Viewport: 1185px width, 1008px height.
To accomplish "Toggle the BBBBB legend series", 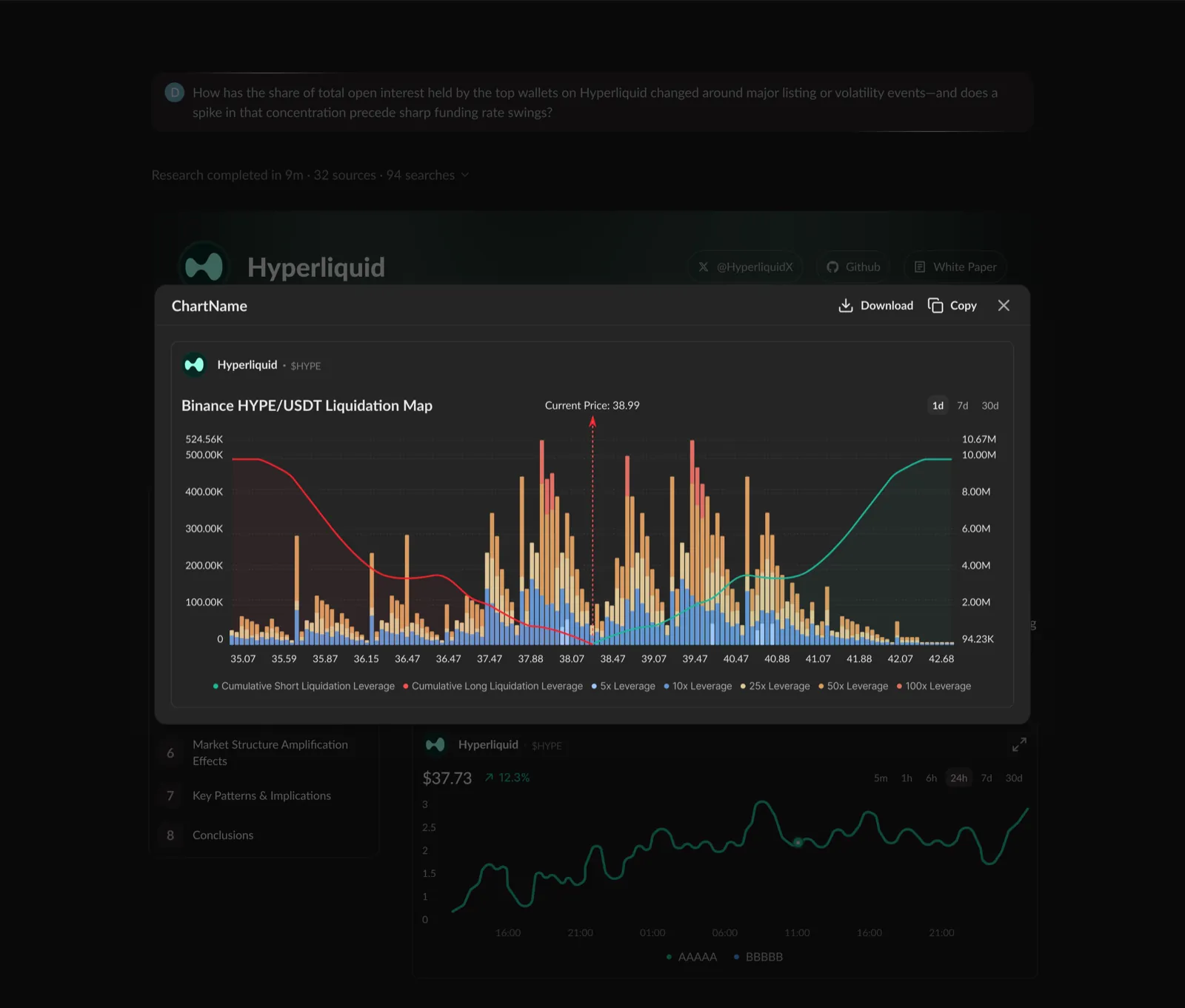I will pyautogui.click(x=758, y=958).
